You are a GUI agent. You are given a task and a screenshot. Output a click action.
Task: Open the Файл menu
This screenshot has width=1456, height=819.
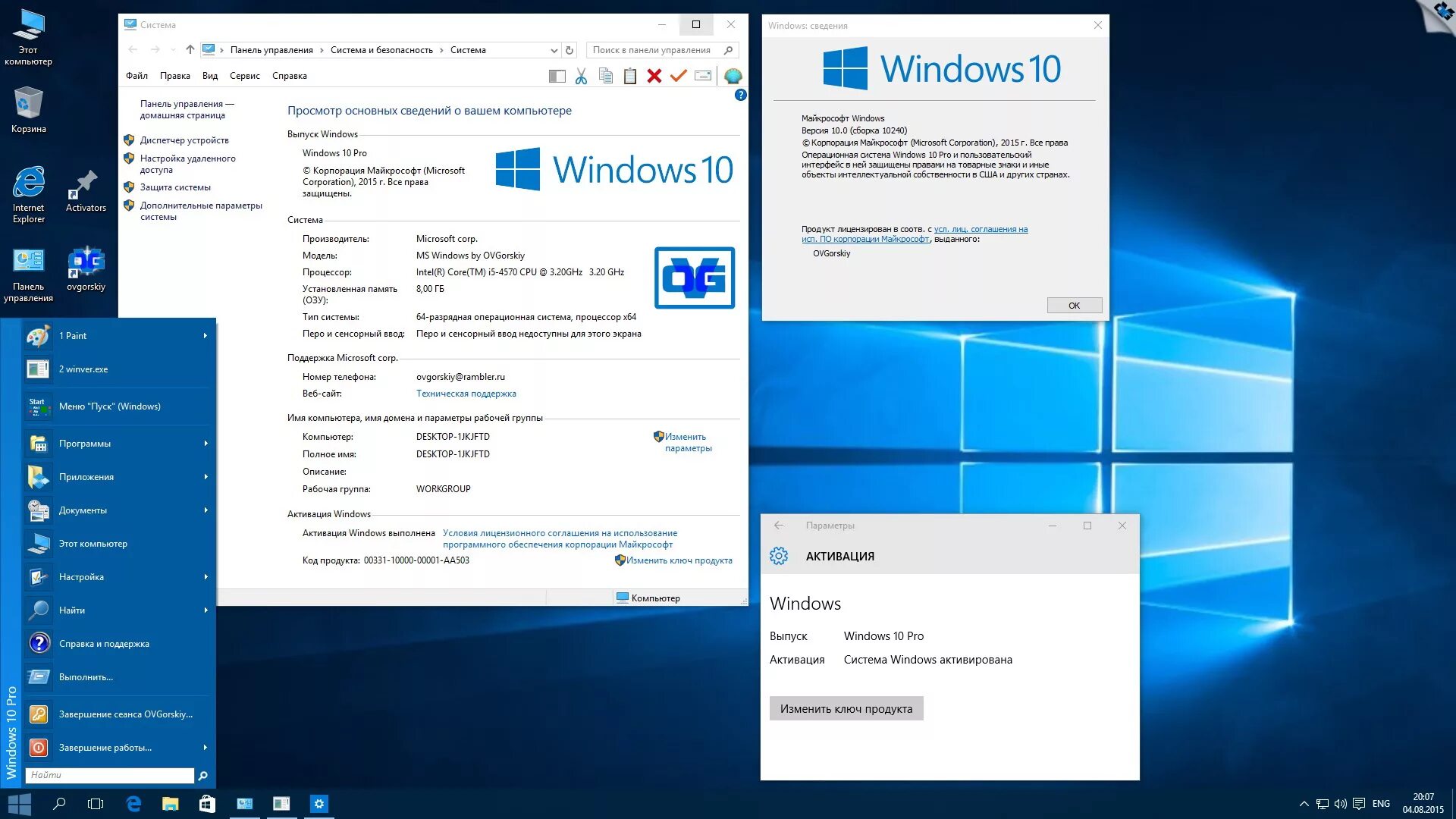coord(136,76)
